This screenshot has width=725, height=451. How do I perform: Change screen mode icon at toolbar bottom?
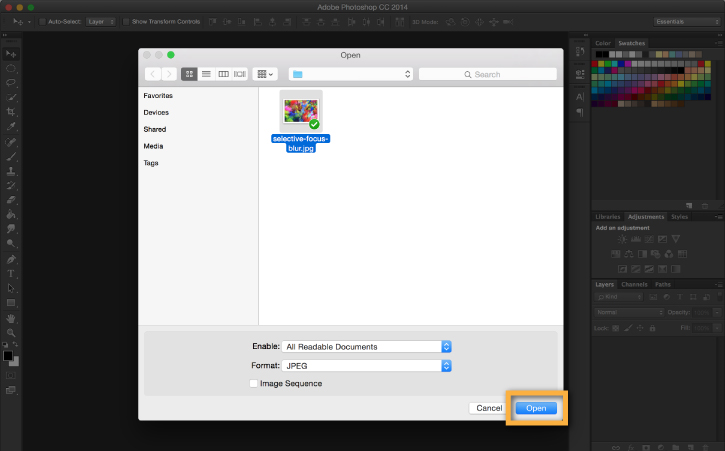[x=11, y=390]
